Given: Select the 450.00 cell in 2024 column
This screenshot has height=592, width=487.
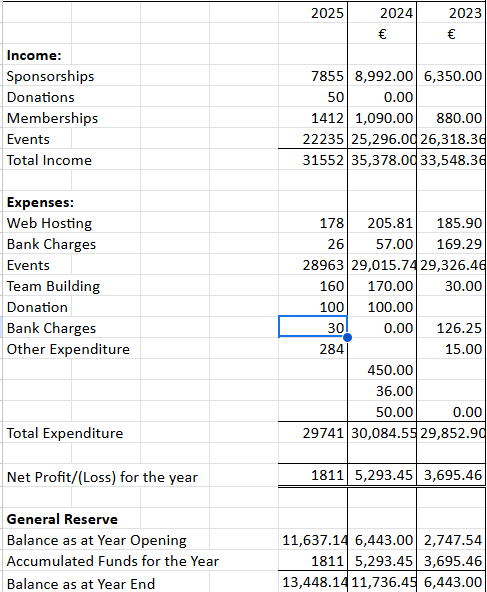Looking at the screenshot, I should click(382, 370).
